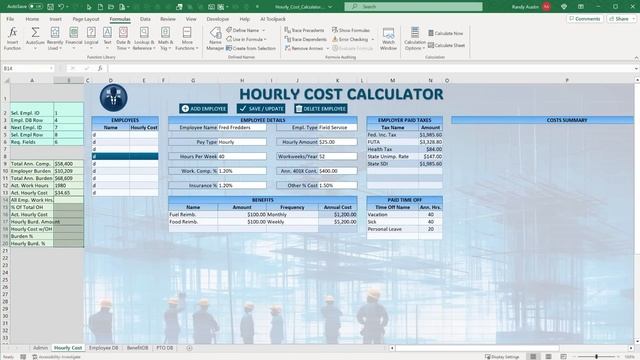
Task: Open the Comments pane button
Action: click(x=584, y=19)
